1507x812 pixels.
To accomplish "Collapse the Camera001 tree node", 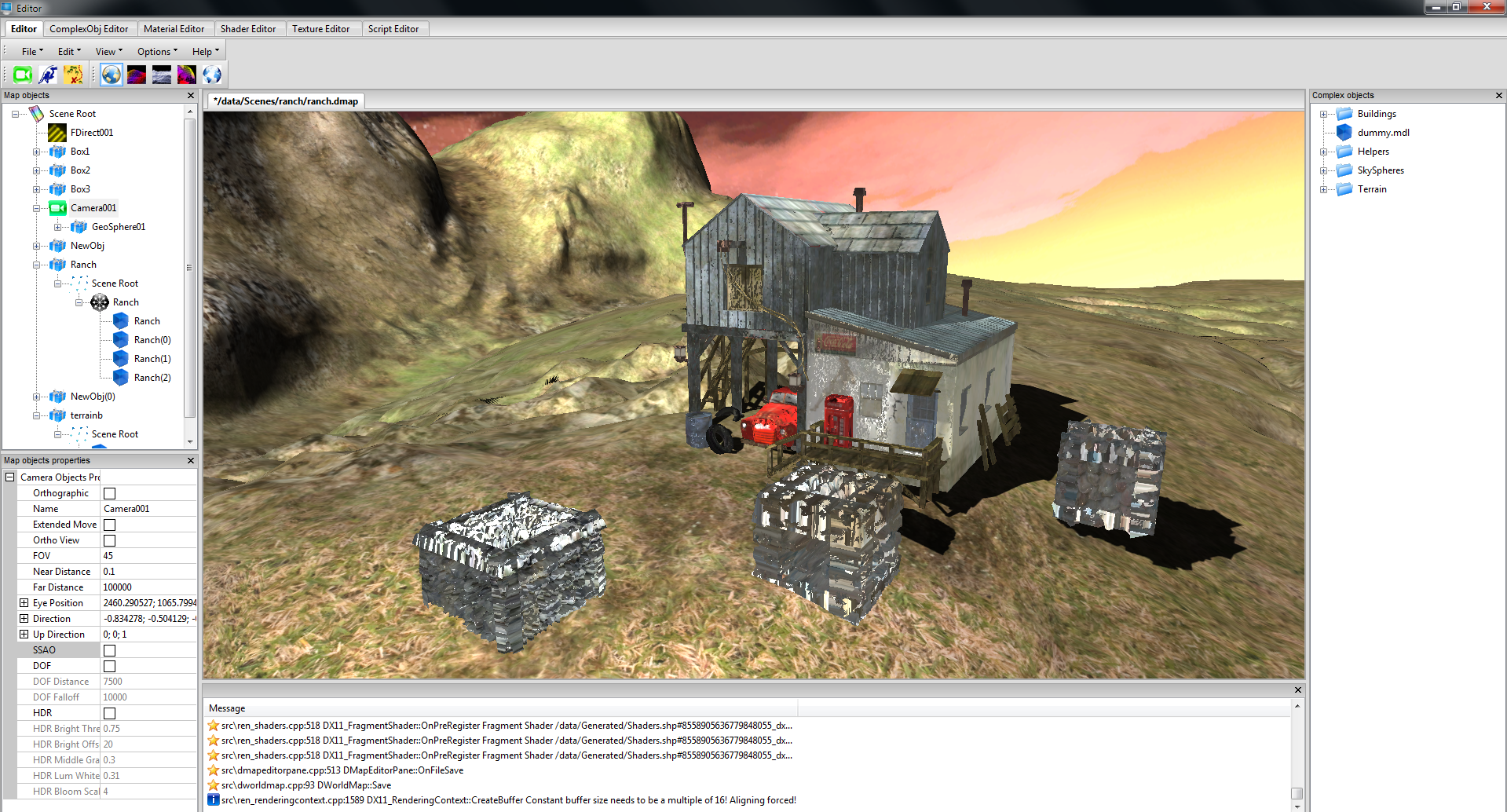I will (x=36, y=208).
